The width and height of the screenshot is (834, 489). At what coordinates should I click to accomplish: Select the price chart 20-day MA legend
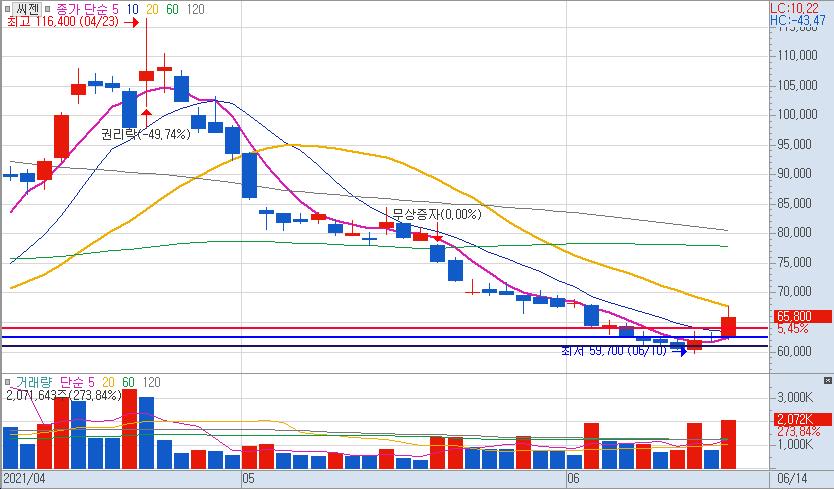tap(152, 9)
